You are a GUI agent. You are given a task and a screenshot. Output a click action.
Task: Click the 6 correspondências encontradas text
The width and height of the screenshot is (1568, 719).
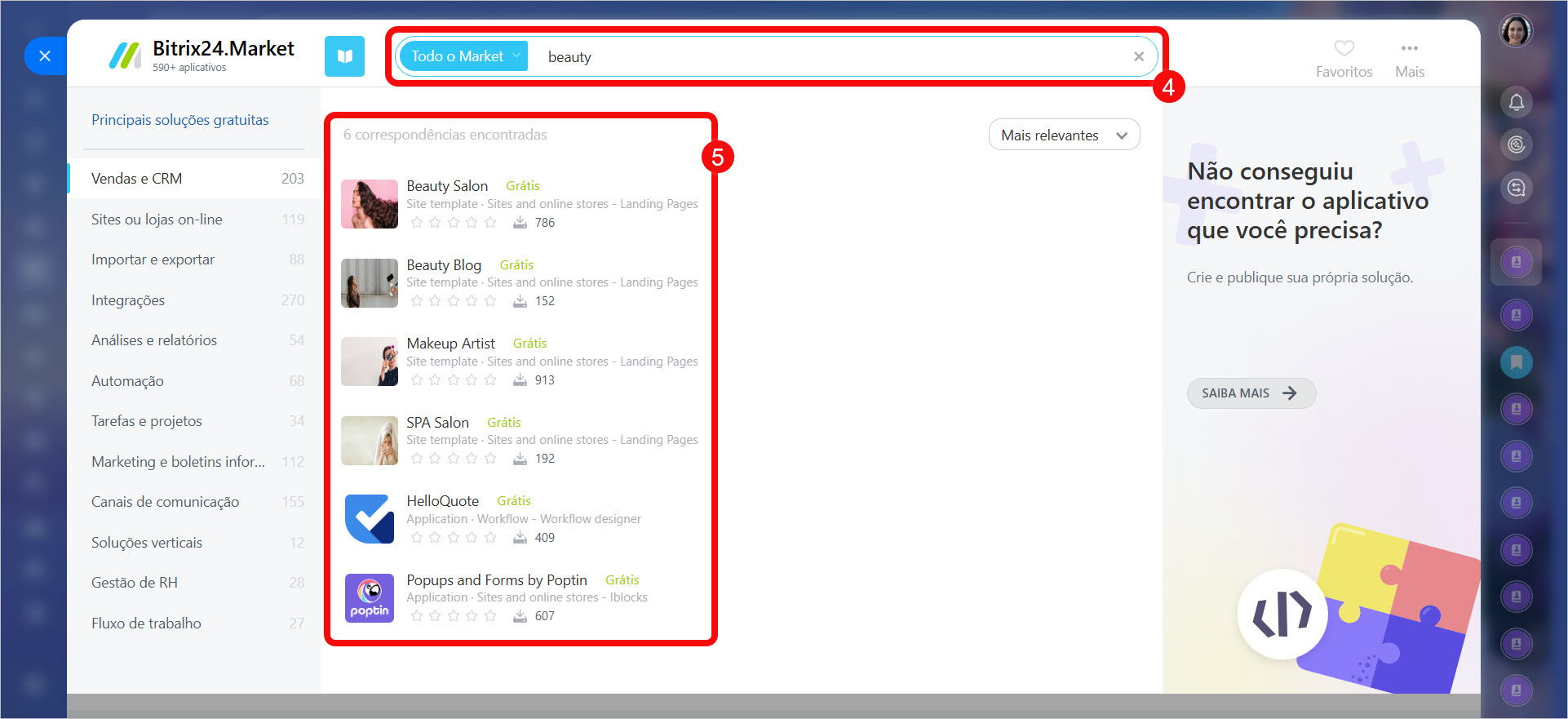pyautogui.click(x=445, y=135)
